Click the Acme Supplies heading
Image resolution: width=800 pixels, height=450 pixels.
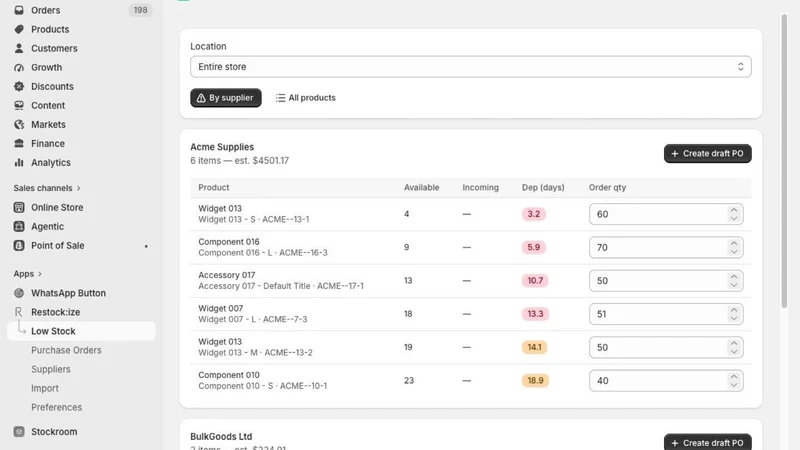coord(222,147)
